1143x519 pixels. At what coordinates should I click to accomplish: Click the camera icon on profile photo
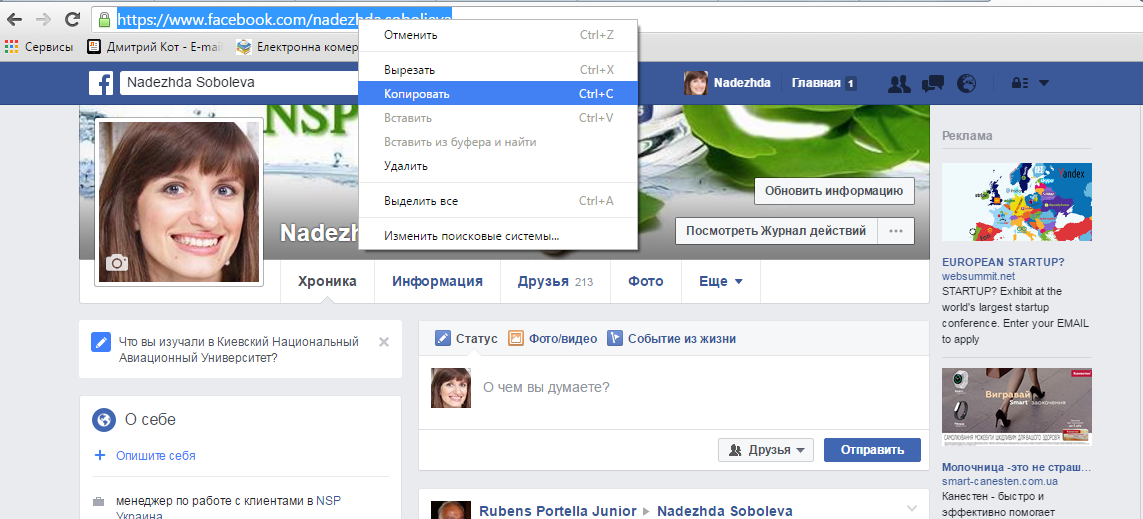pyautogui.click(x=117, y=263)
